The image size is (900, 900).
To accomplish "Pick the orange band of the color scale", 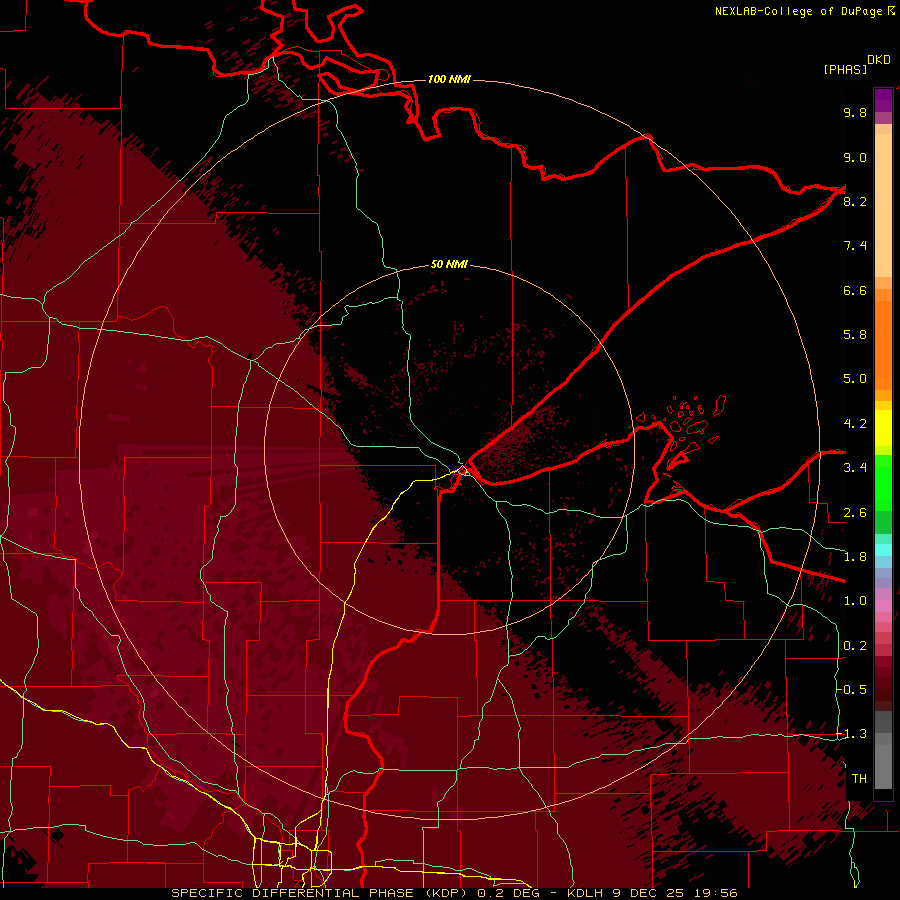I will (x=883, y=346).
